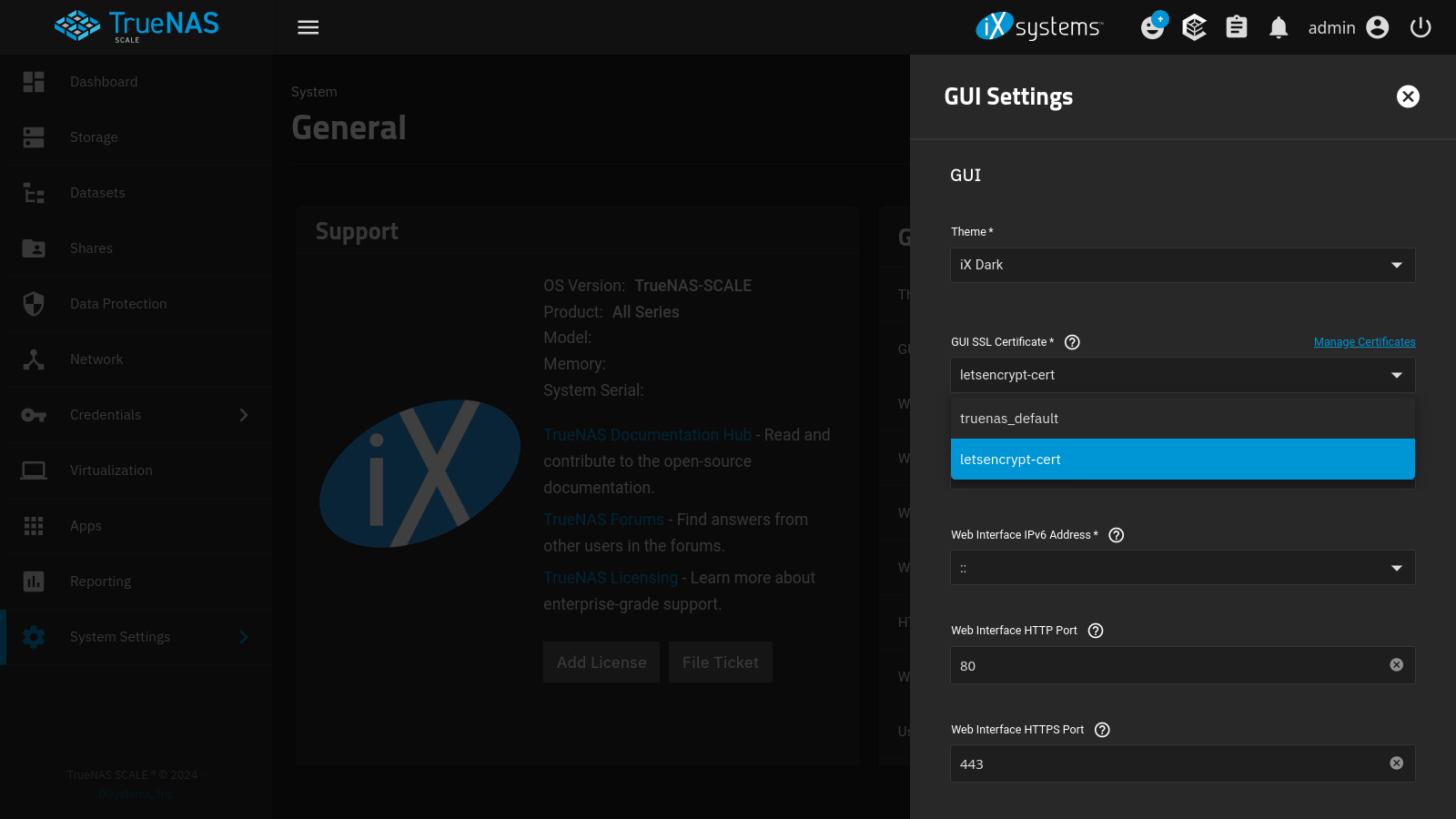Open the Web Interface IPv6 Address dropdown
Image resolution: width=1456 pixels, height=819 pixels.
pos(1181,567)
